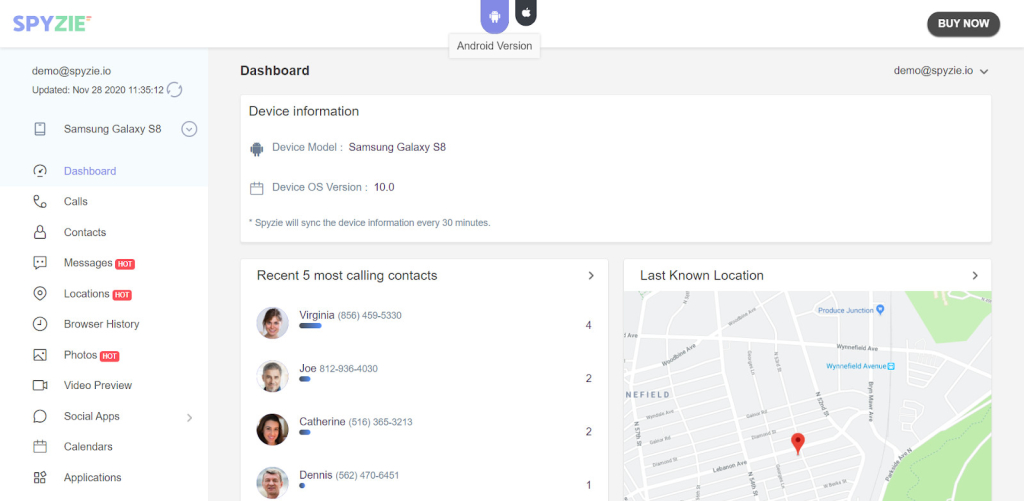This screenshot has height=501, width=1024.
Task: Click Catherine's phone number (516) 365-3213
Action: coord(380,422)
